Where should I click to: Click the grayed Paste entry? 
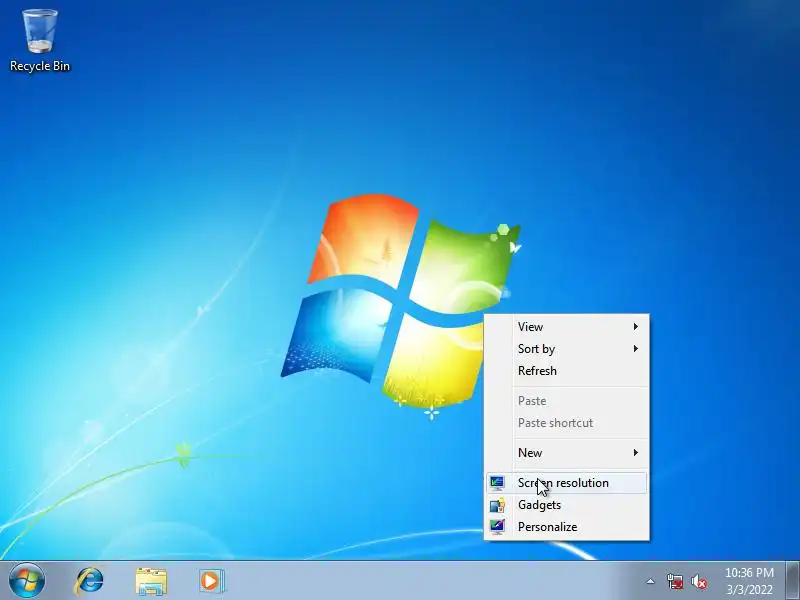click(x=566, y=401)
